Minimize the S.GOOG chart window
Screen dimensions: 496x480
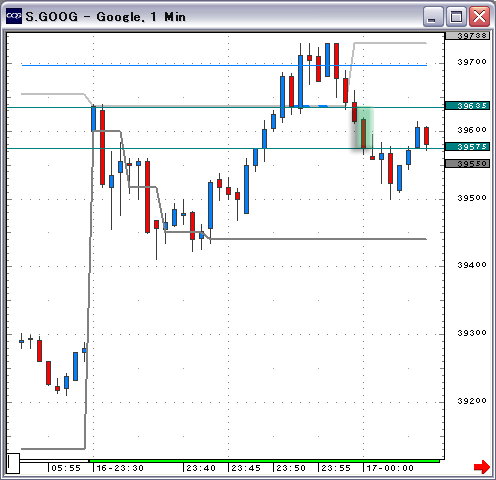click(x=432, y=16)
